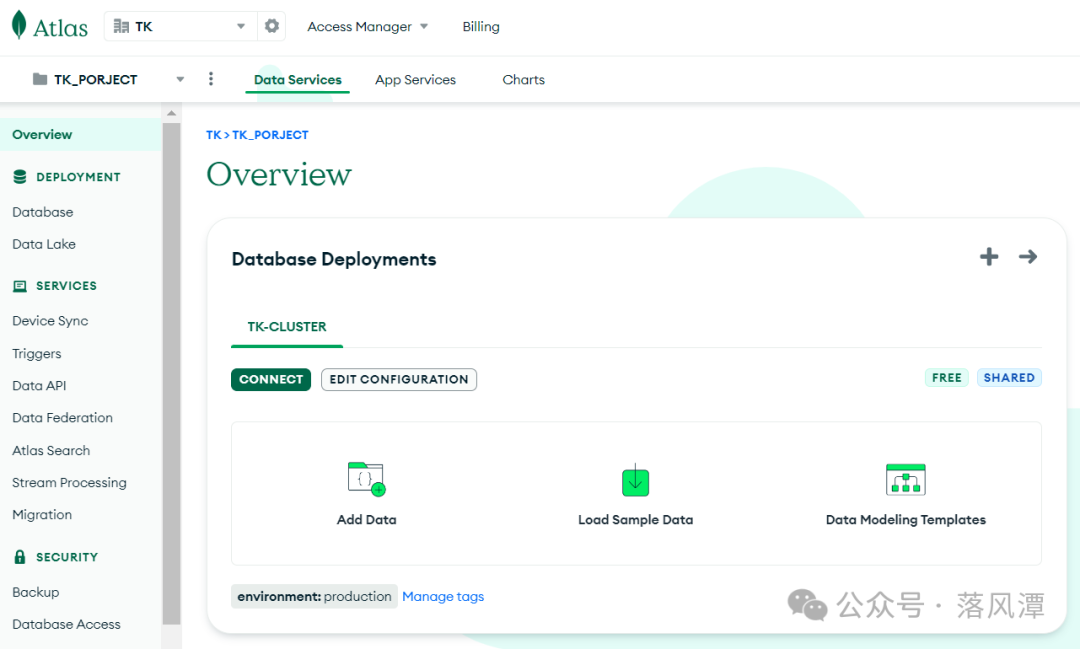1080x649 pixels.
Task: Open Backup in the sidebar
Action: point(36,592)
